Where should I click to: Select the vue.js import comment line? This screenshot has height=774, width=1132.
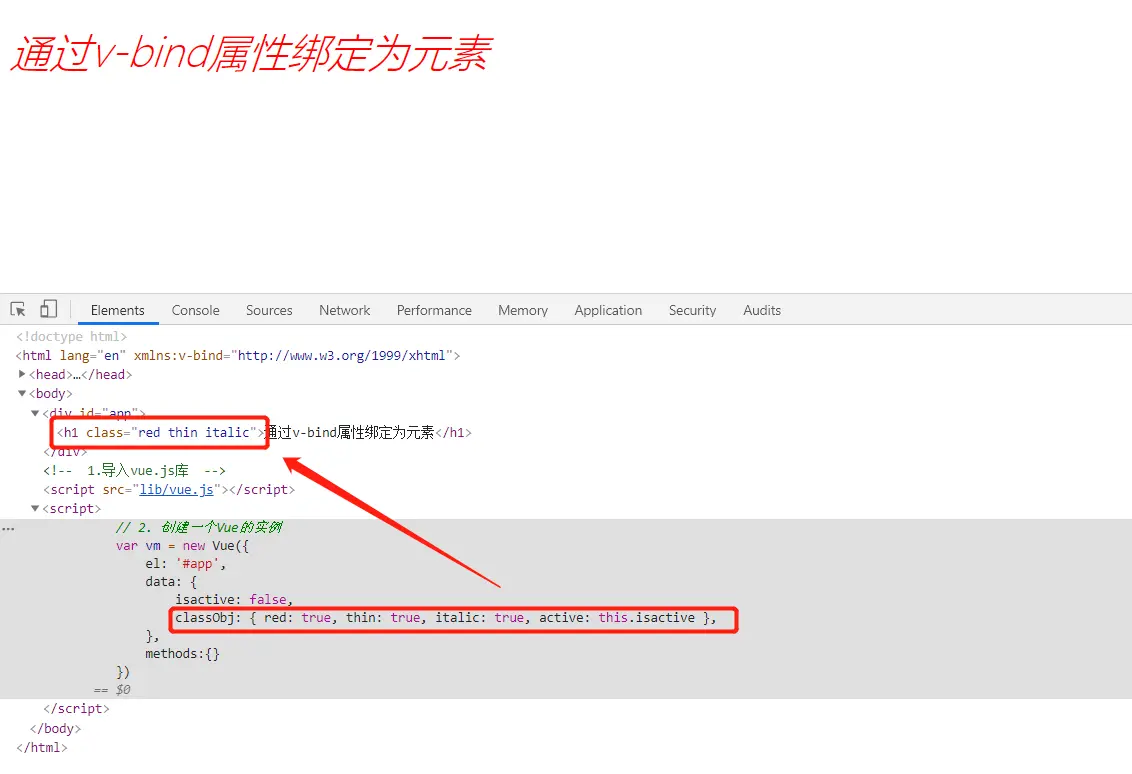pos(134,471)
